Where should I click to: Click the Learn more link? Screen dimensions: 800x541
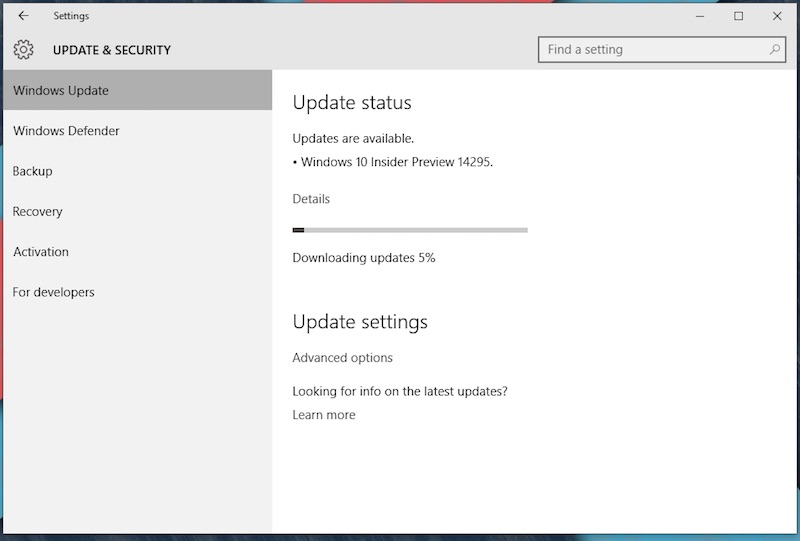(x=324, y=415)
